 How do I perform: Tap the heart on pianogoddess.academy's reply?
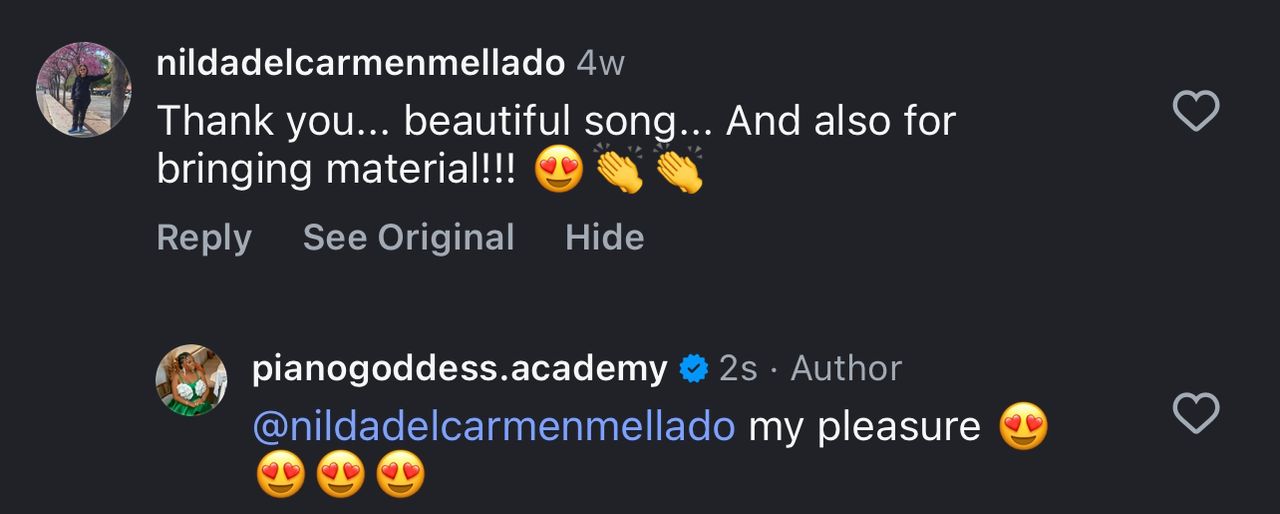(1195, 413)
